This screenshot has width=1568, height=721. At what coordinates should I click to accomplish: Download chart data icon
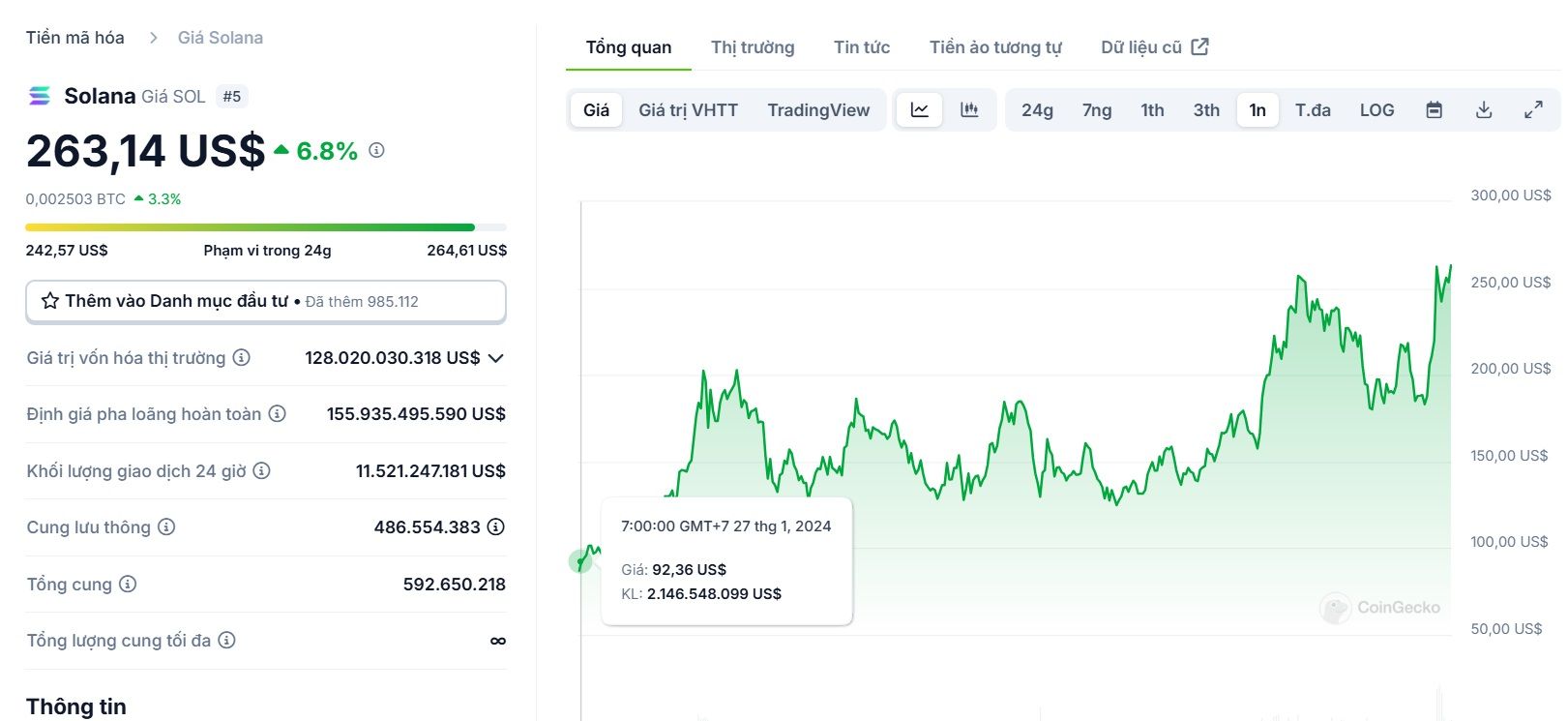[1484, 110]
